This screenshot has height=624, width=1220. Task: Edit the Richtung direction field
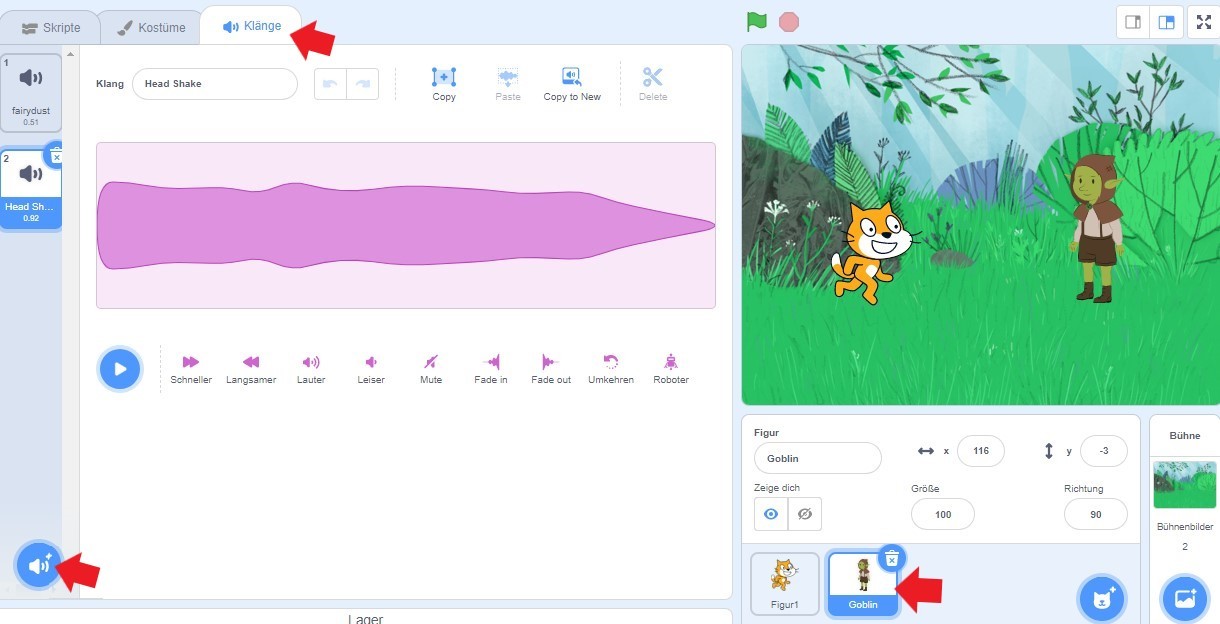coord(1096,514)
